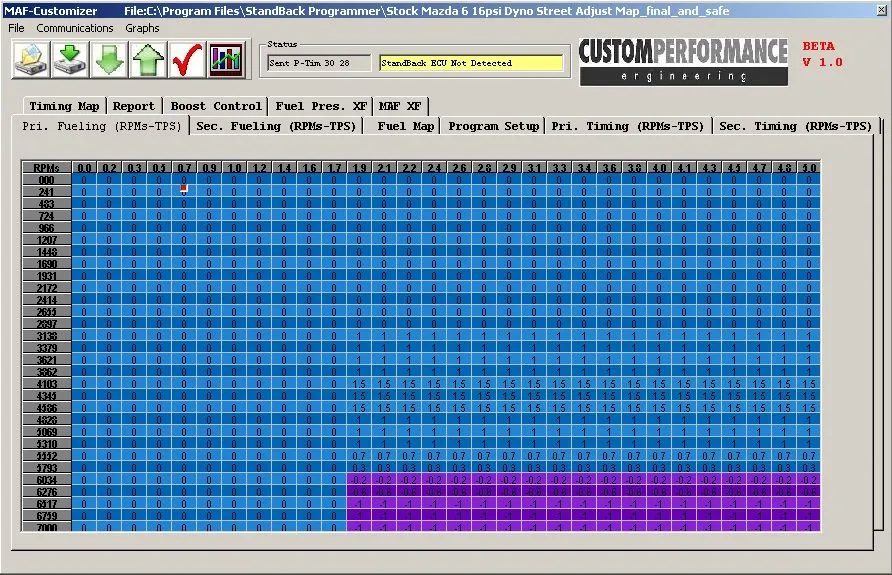Switch to the Report tab
The width and height of the screenshot is (892, 575).
pyautogui.click(x=134, y=106)
